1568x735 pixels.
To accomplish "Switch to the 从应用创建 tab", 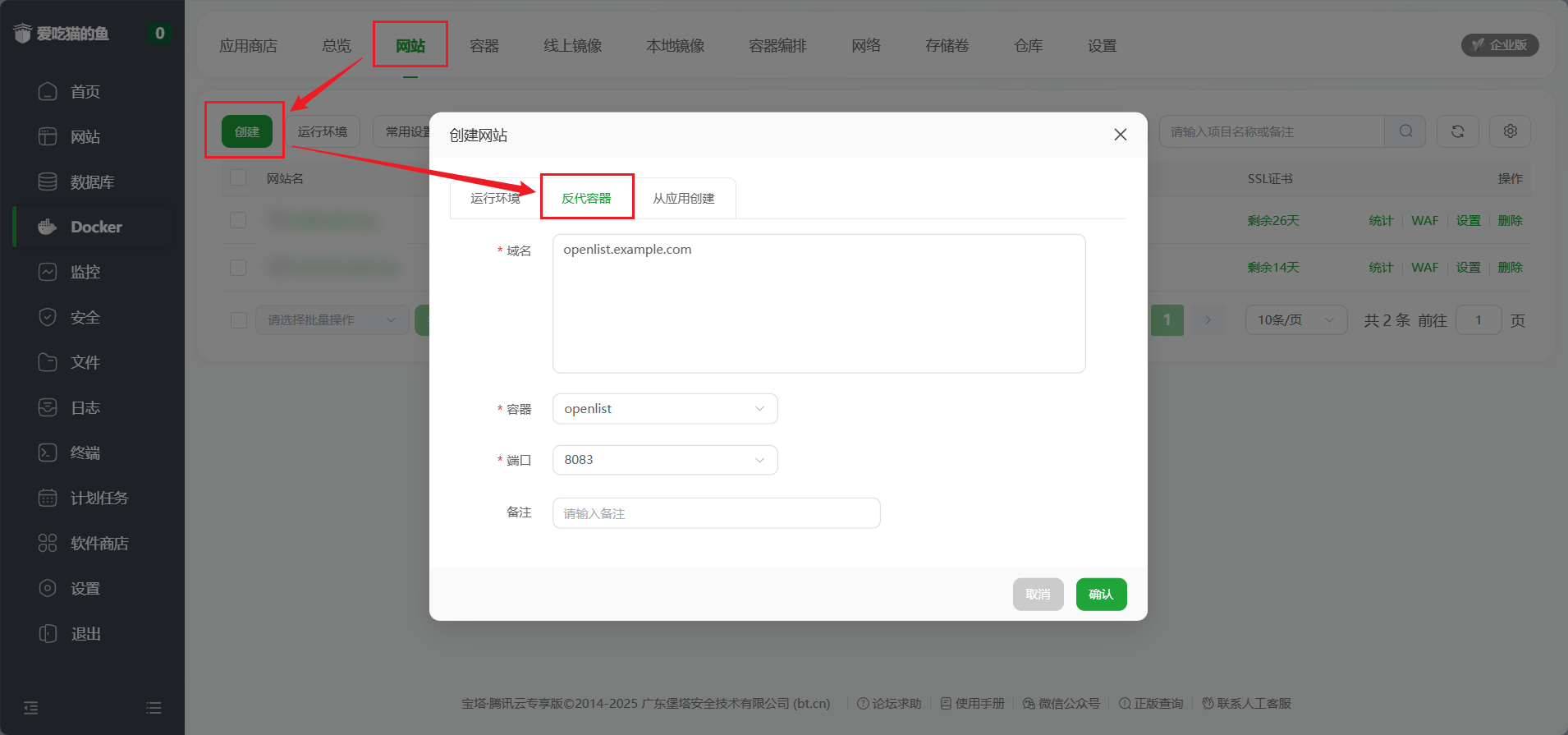I will point(683,199).
